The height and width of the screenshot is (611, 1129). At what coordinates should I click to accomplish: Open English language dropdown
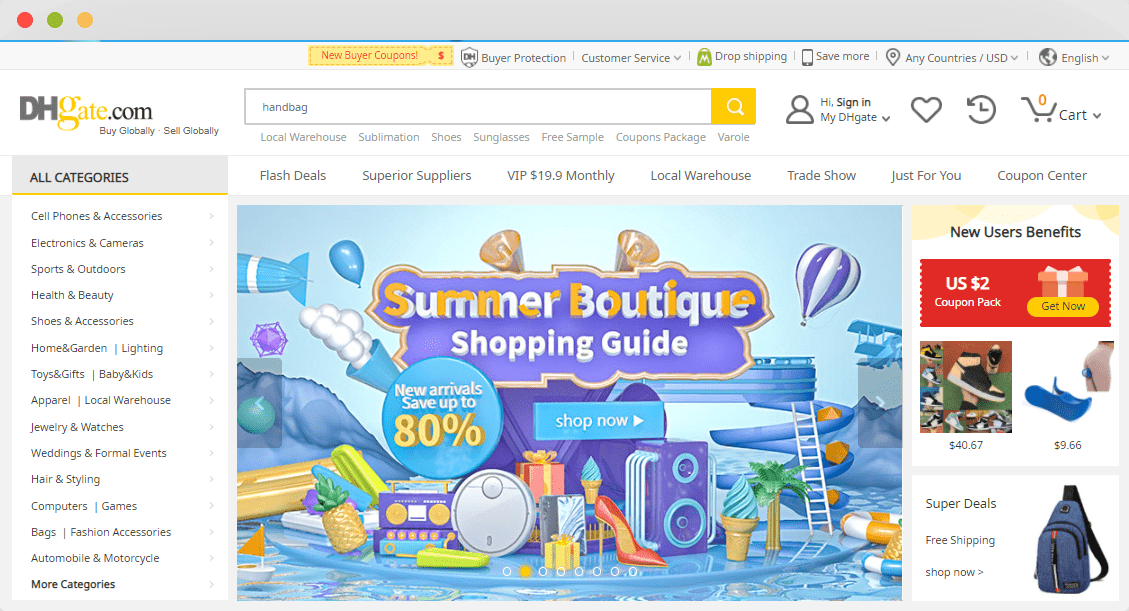point(1085,58)
